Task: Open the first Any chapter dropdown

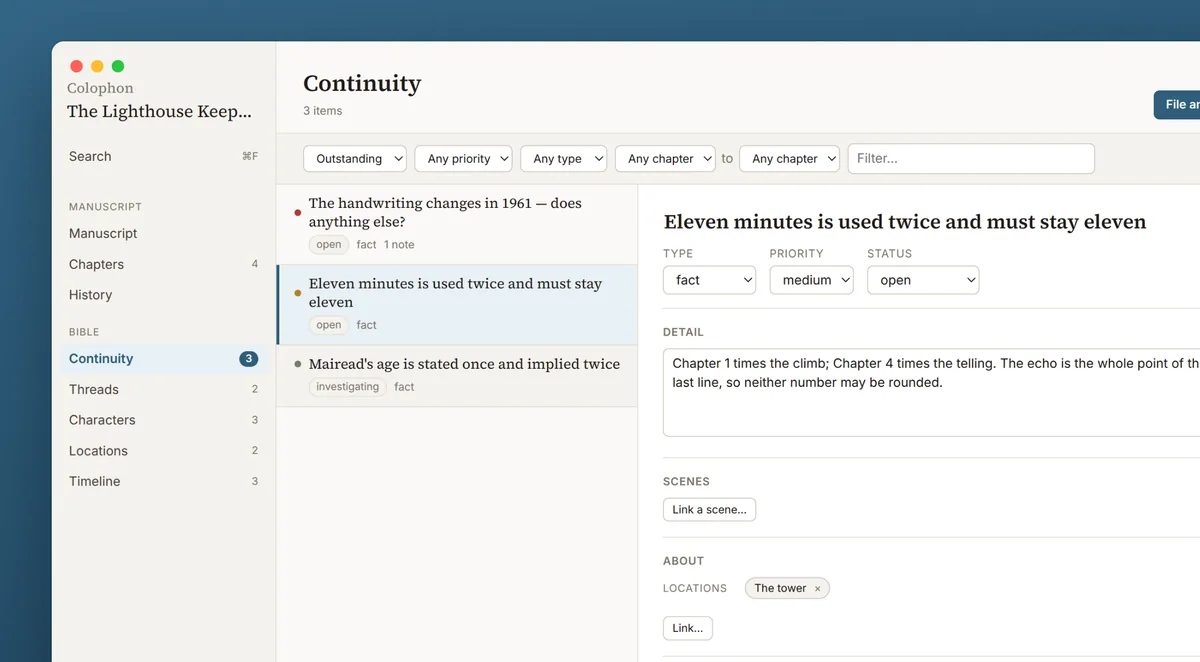Action: pos(665,158)
